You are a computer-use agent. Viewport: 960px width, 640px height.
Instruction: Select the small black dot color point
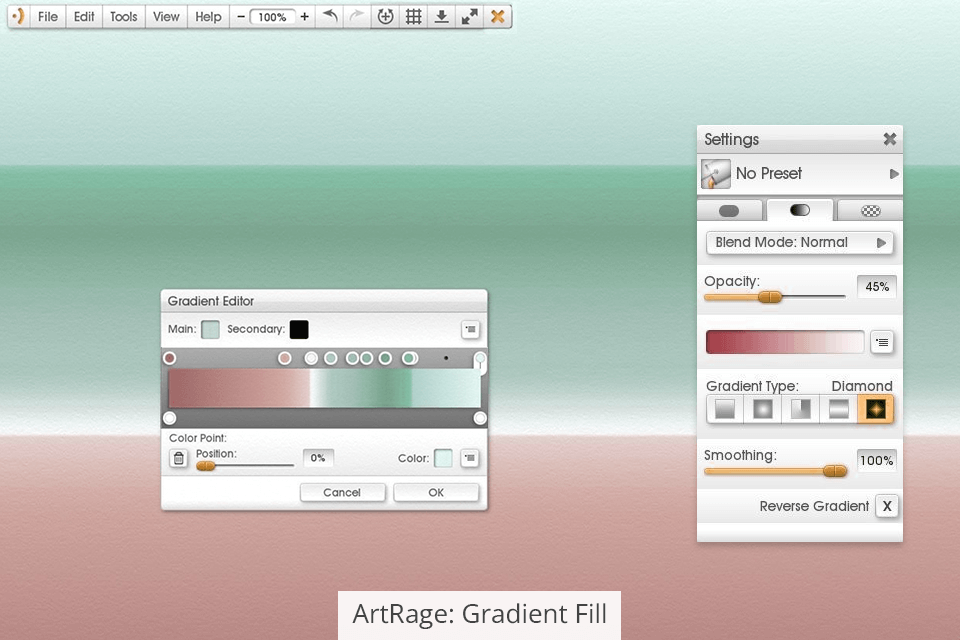(446, 358)
